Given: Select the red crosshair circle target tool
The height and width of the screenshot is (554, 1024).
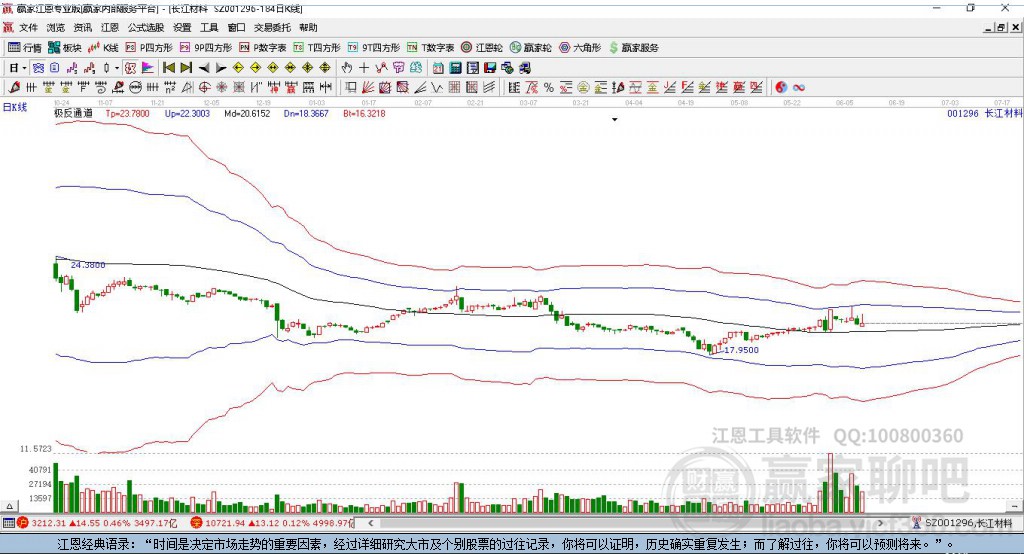Looking at the screenshot, I should tap(204, 88).
